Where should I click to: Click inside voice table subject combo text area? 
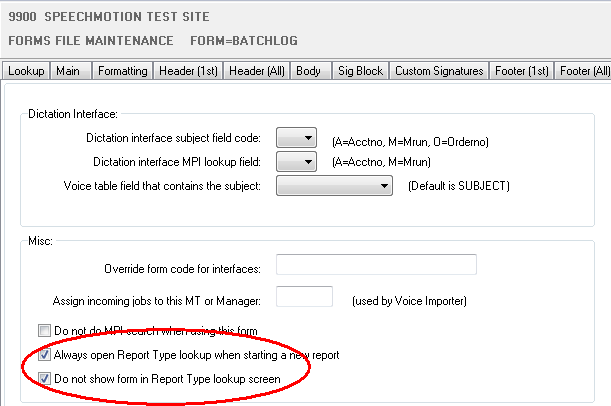click(326, 186)
